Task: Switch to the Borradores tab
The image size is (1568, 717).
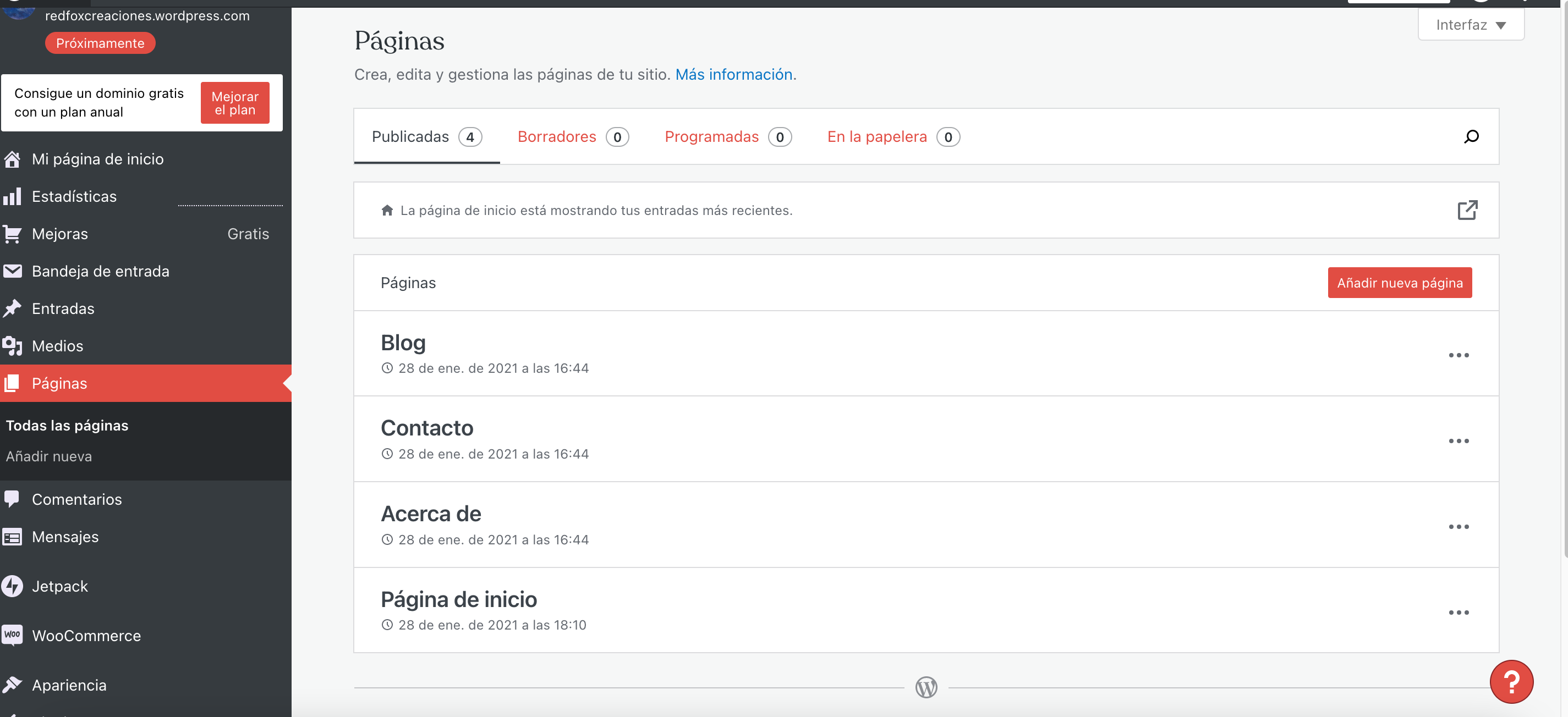Action: click(573, 137)
